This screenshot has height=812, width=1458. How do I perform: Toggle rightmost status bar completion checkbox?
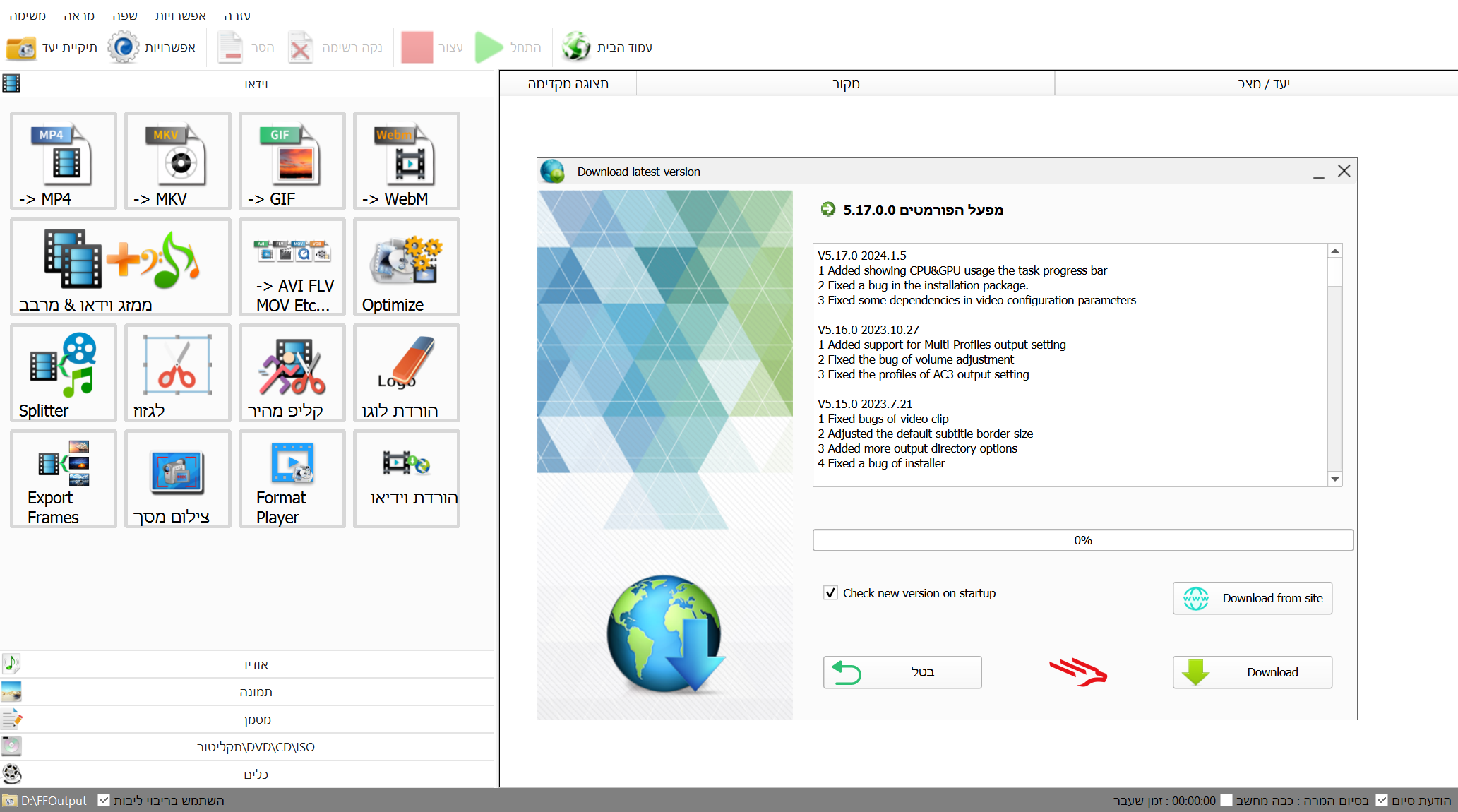[1382, 800]
